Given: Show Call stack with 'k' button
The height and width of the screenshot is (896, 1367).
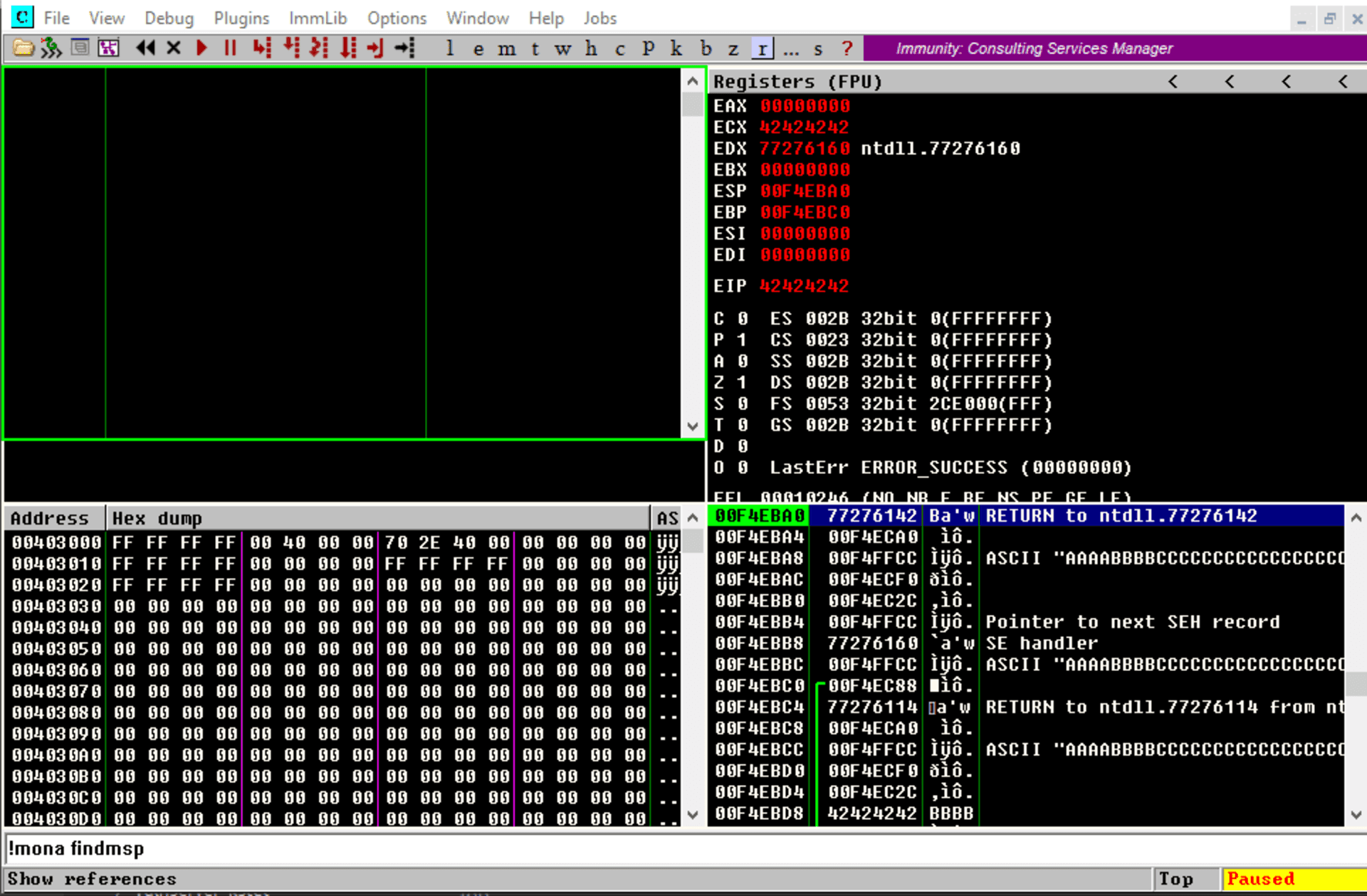Looking at the screenshot, I should click(676, 48).
